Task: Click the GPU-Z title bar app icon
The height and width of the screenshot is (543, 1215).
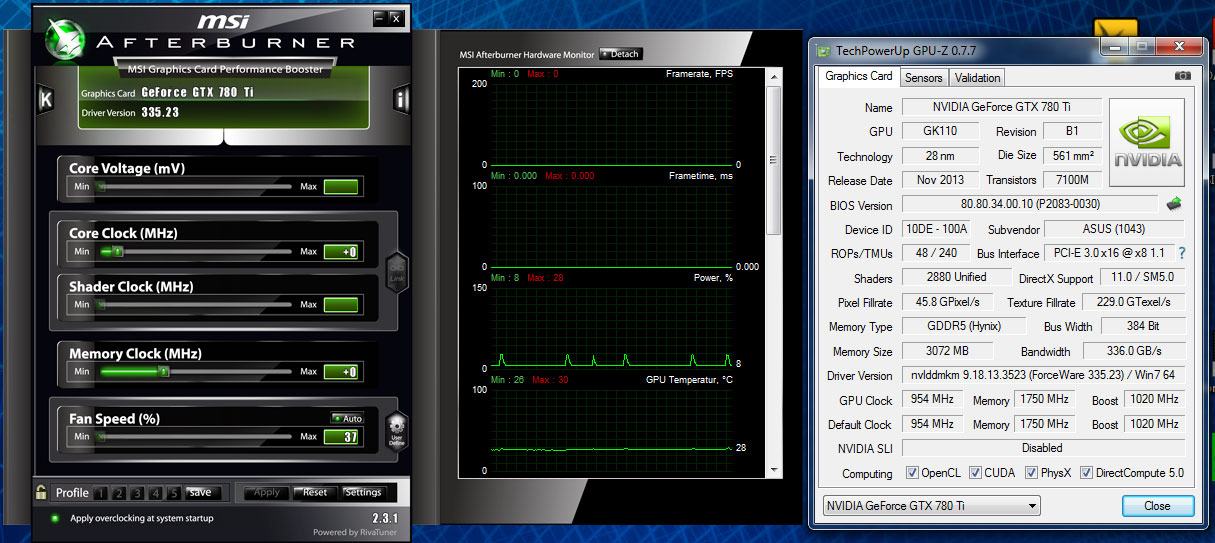Action: pos(823,49)
